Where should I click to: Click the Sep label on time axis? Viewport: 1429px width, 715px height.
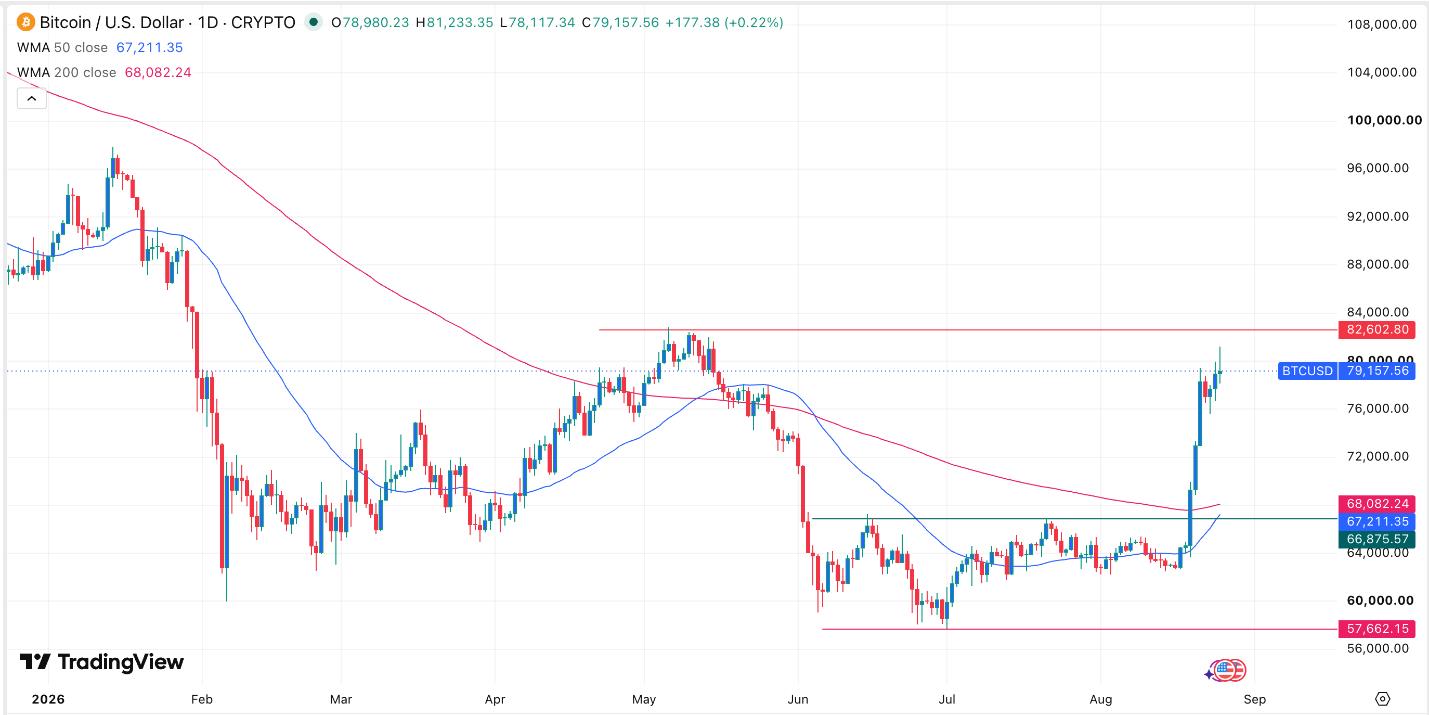[x=1255, y=699]
